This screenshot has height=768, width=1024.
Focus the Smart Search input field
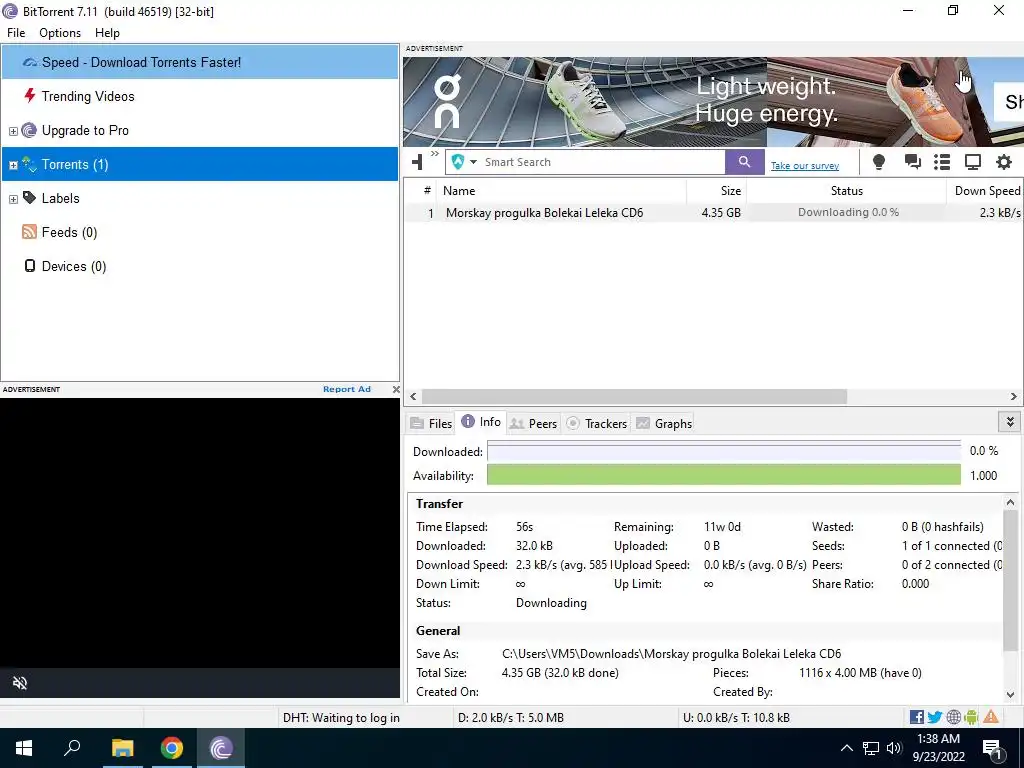coord(603,162)
